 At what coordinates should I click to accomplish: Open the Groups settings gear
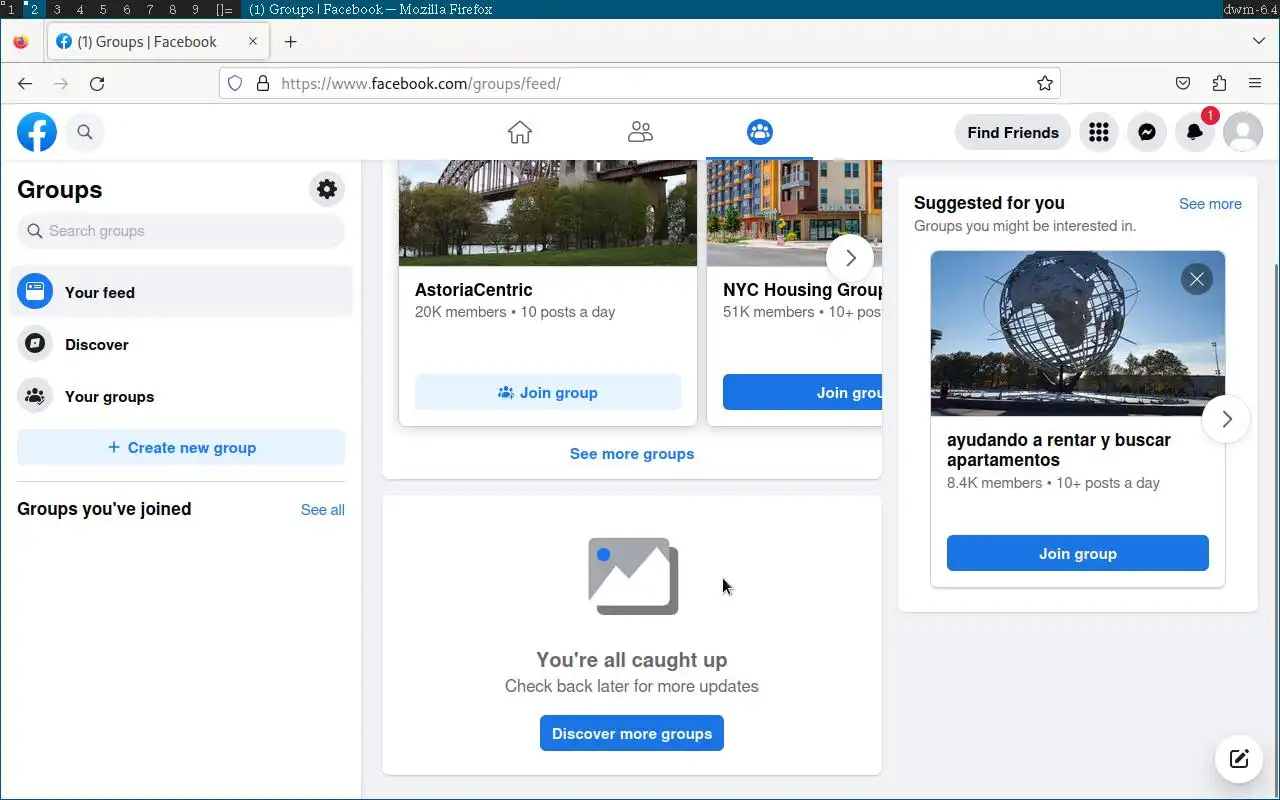(x=327, y=189)
